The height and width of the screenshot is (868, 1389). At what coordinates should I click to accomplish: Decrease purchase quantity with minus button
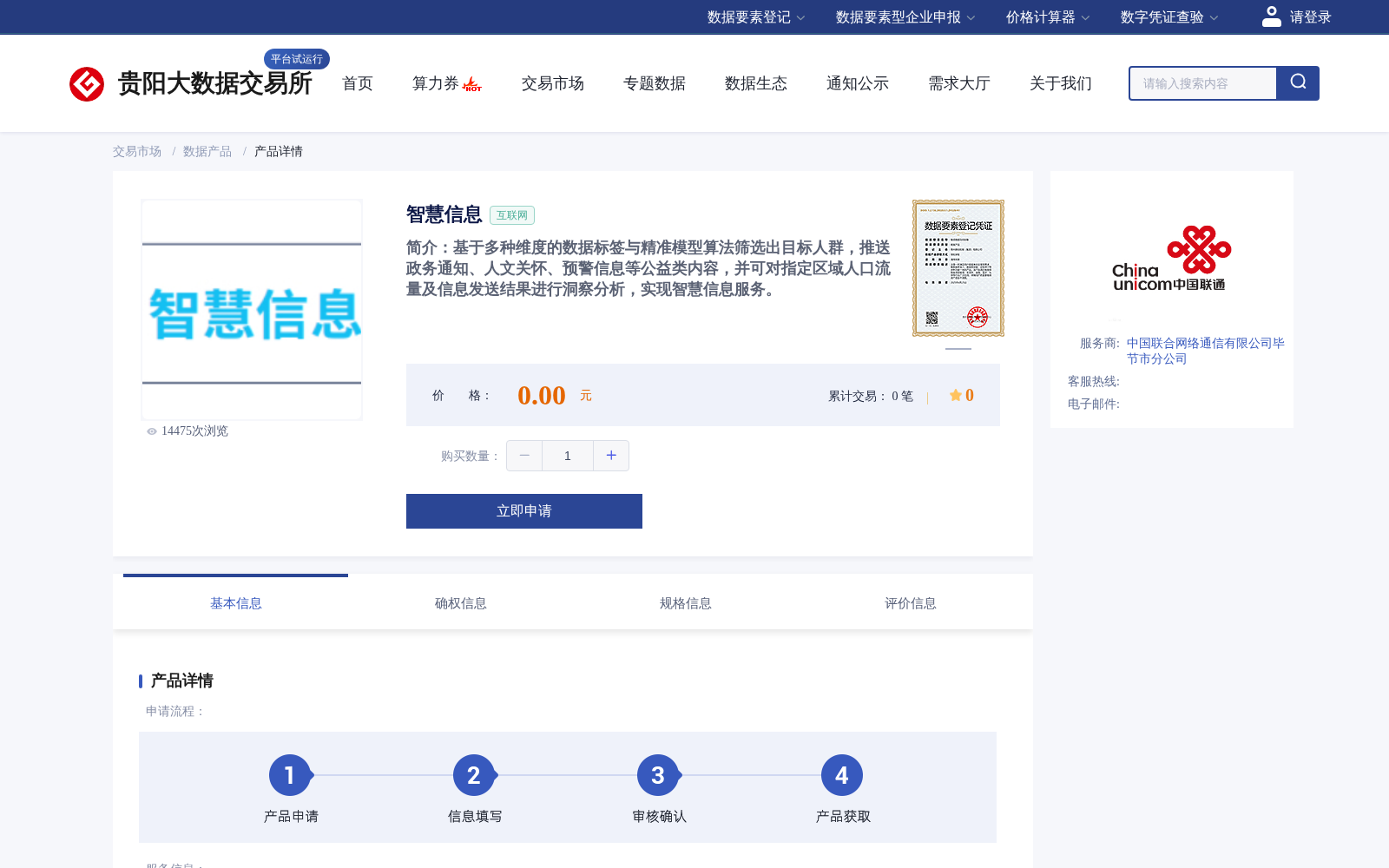click(x=524, y=456)
